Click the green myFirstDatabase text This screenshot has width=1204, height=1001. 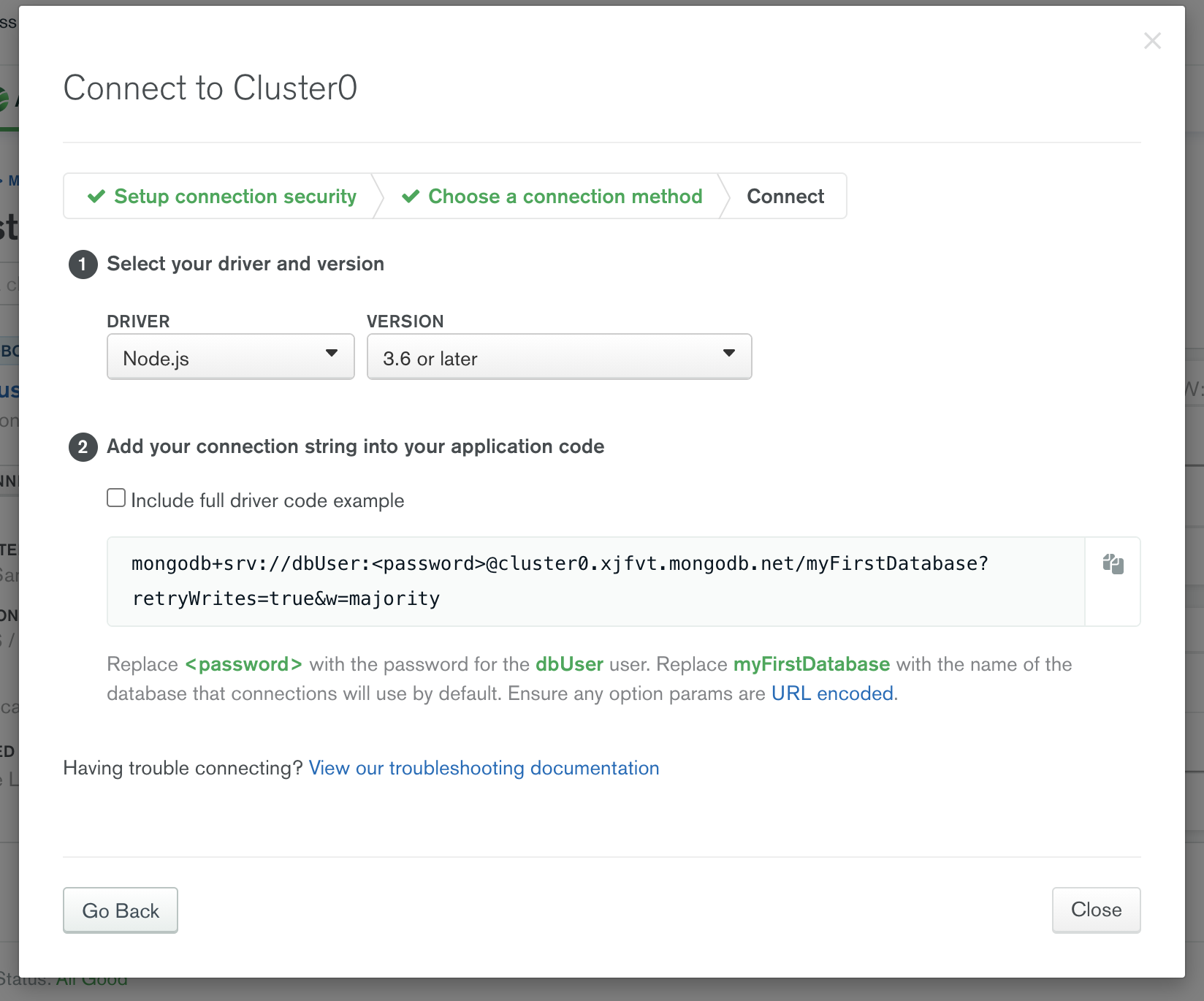pyautogui.click(x=812, y=664)
